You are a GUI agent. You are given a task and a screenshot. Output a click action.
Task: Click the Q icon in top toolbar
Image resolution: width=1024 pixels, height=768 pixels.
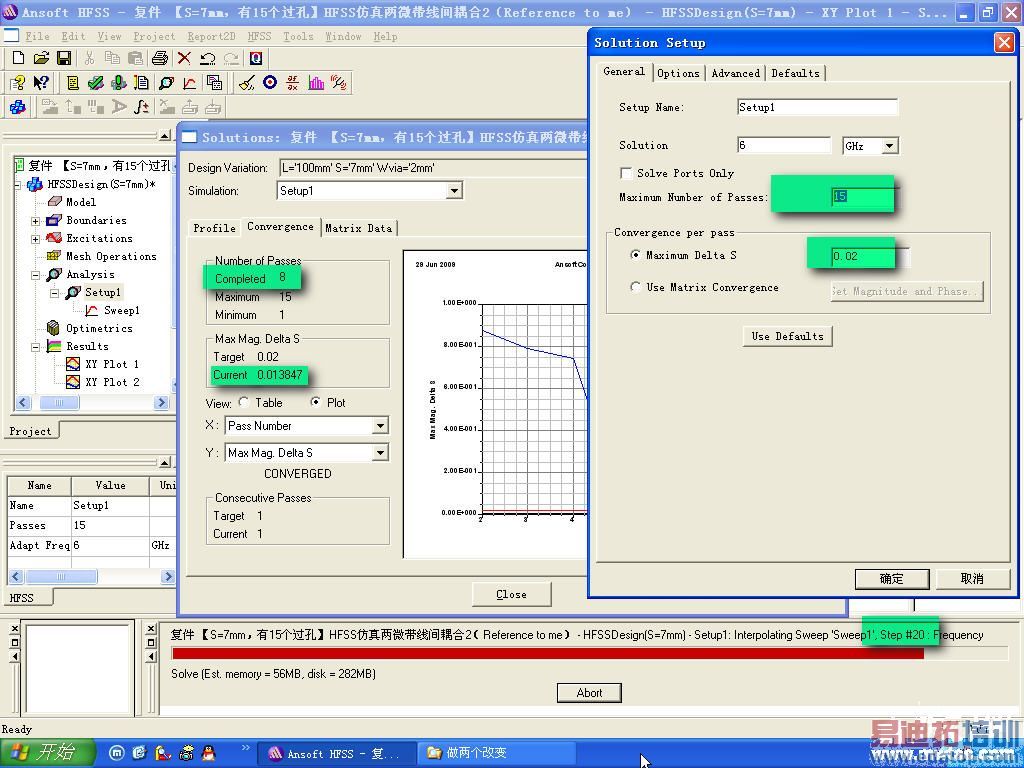coord(256,58)
